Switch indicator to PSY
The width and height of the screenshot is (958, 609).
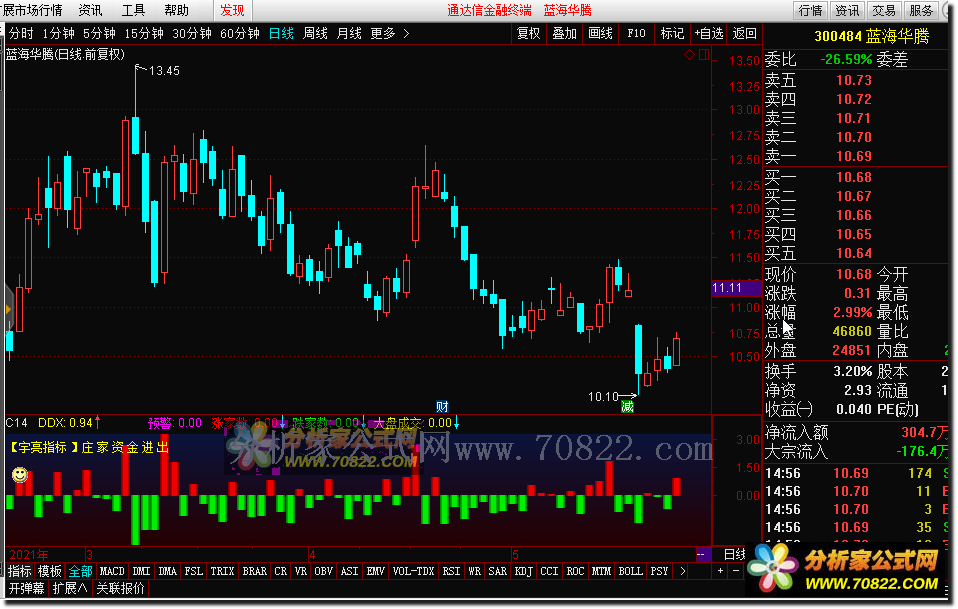(x=659, y=571)
